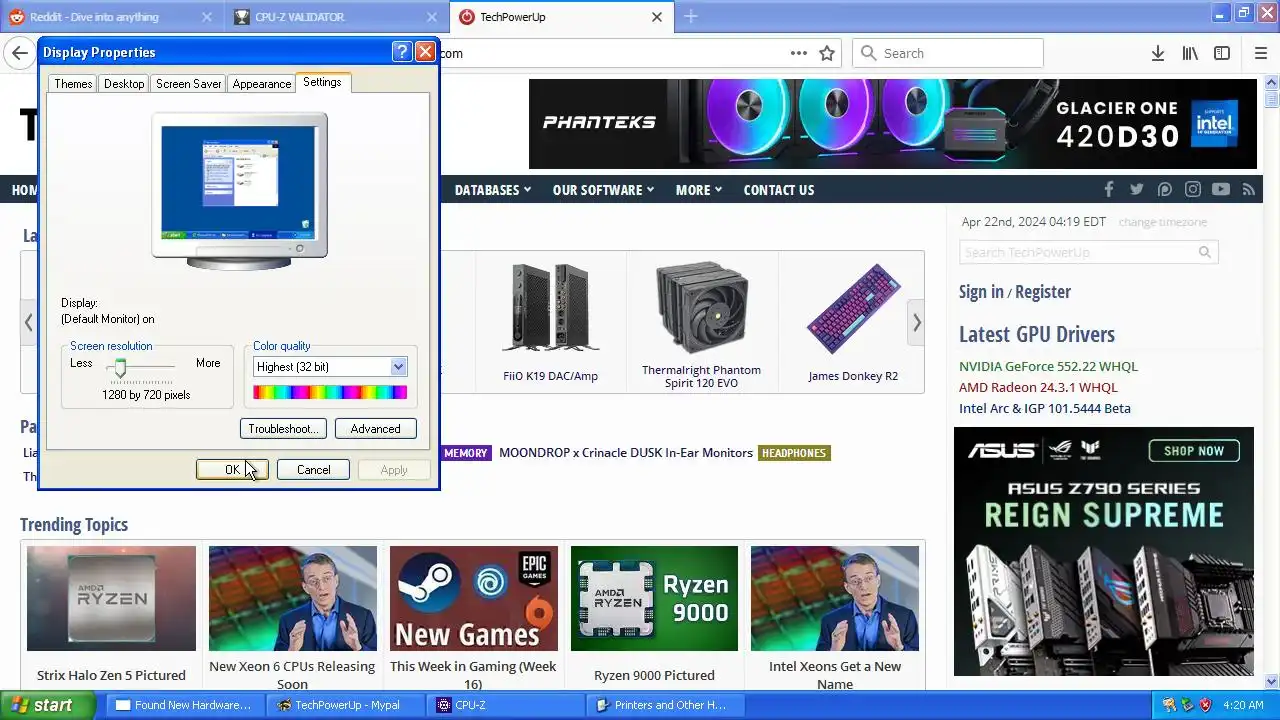The width and height of the screenshot is (1280, 720).
Task: Open TechPowerUp Patreon icon in nav bar
Action: [1164, 189]
